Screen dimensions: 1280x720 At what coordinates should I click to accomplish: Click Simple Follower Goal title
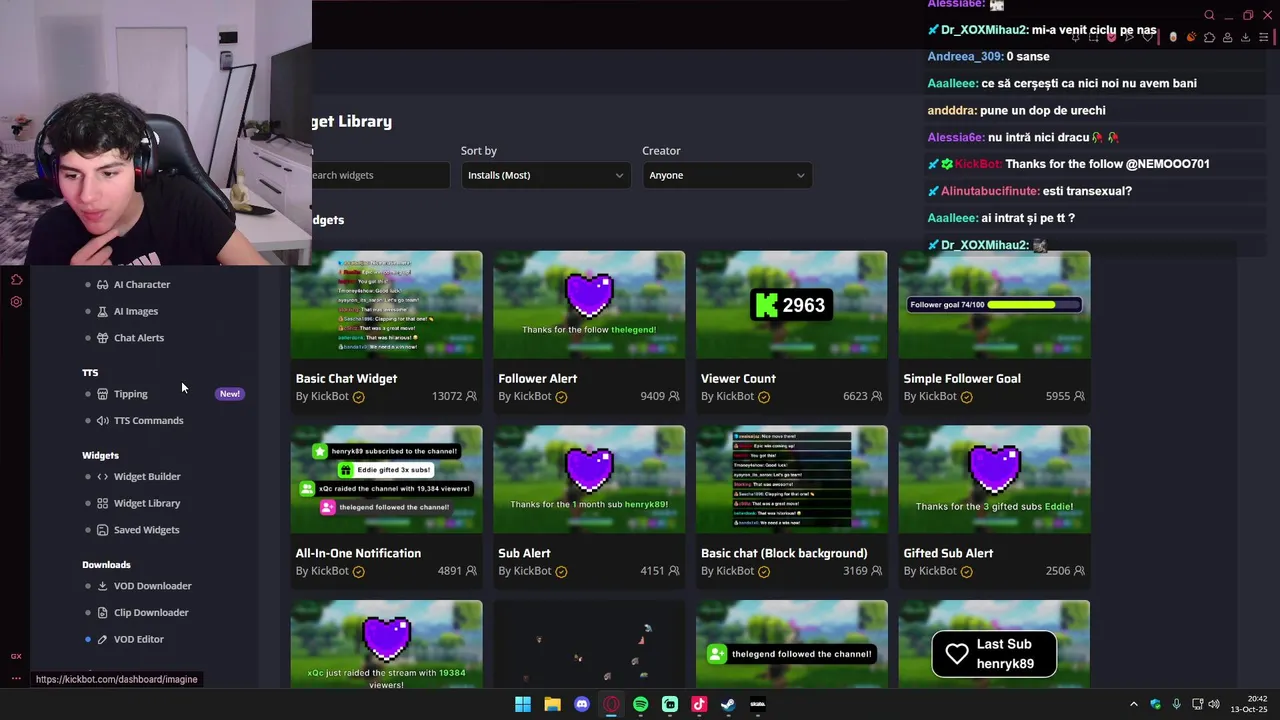[962, 379]
